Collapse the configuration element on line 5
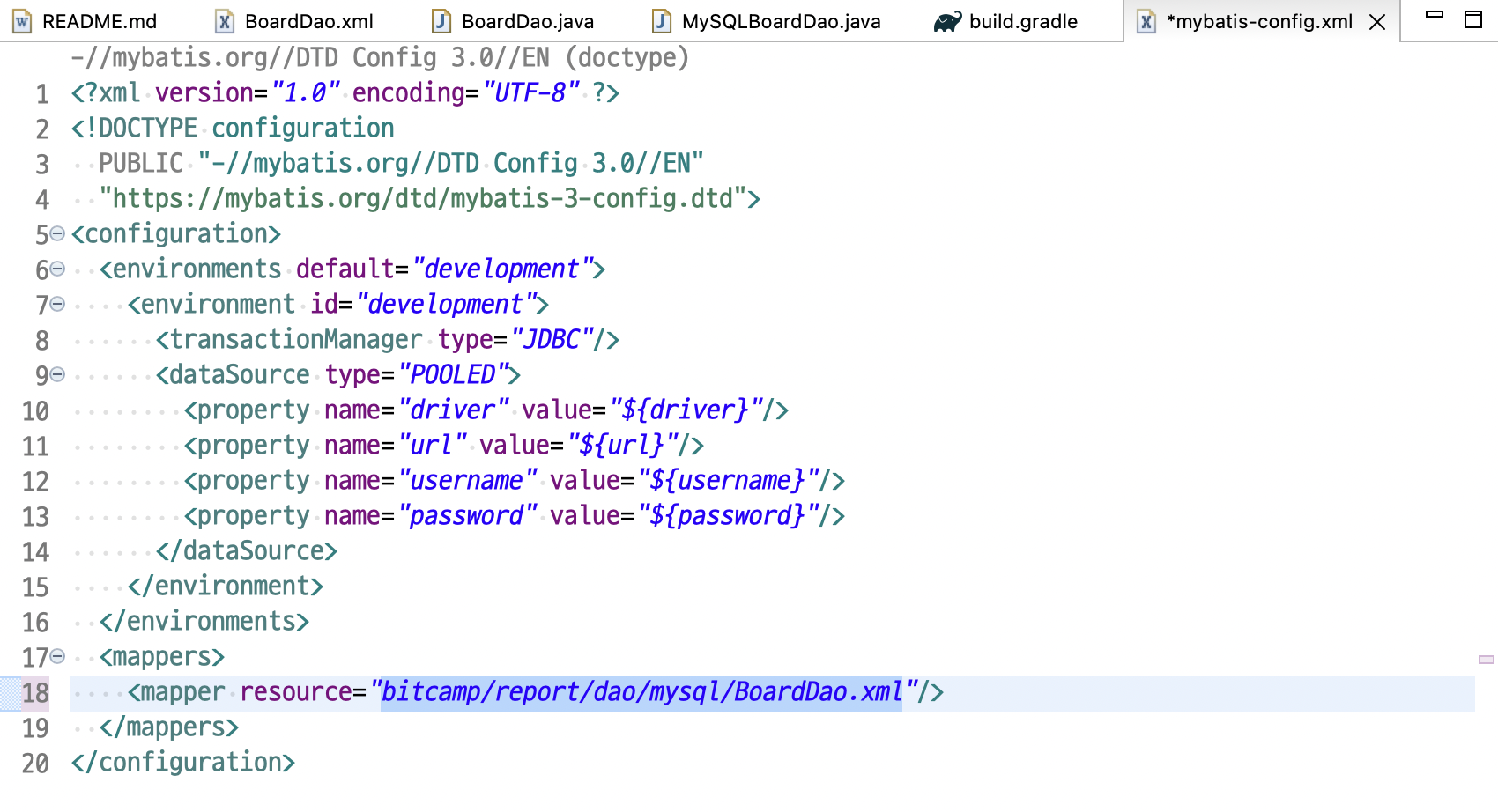The image size is (1498, 812). pos(57,233)
